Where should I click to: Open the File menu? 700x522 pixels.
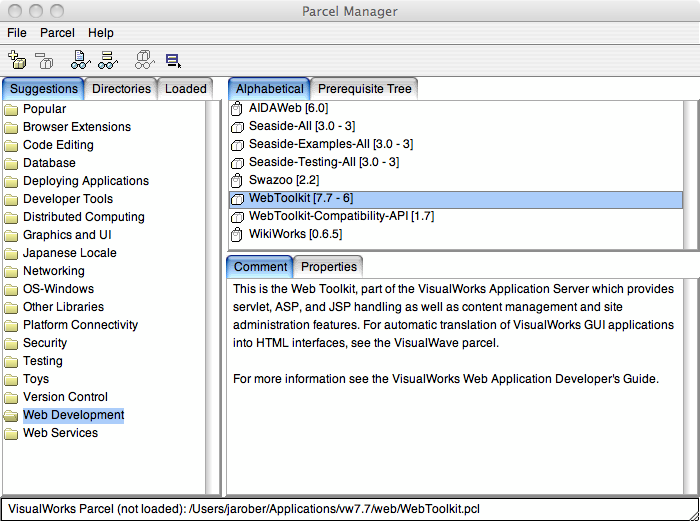point(17,33)
